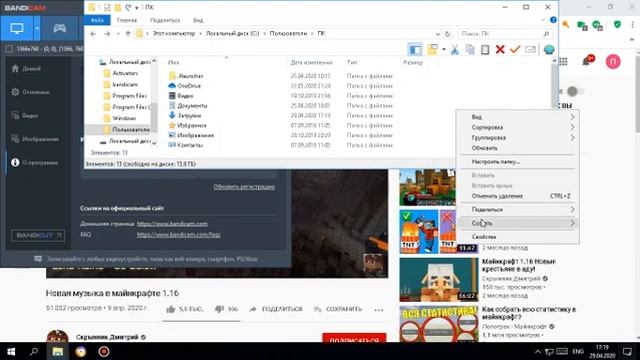Image resolution: width=640 pixels, height=360 pixels.
Task: Open the Майнкрафт 1.16 Новые крестьяне thumbnail
Action: [x=439, y=280]
